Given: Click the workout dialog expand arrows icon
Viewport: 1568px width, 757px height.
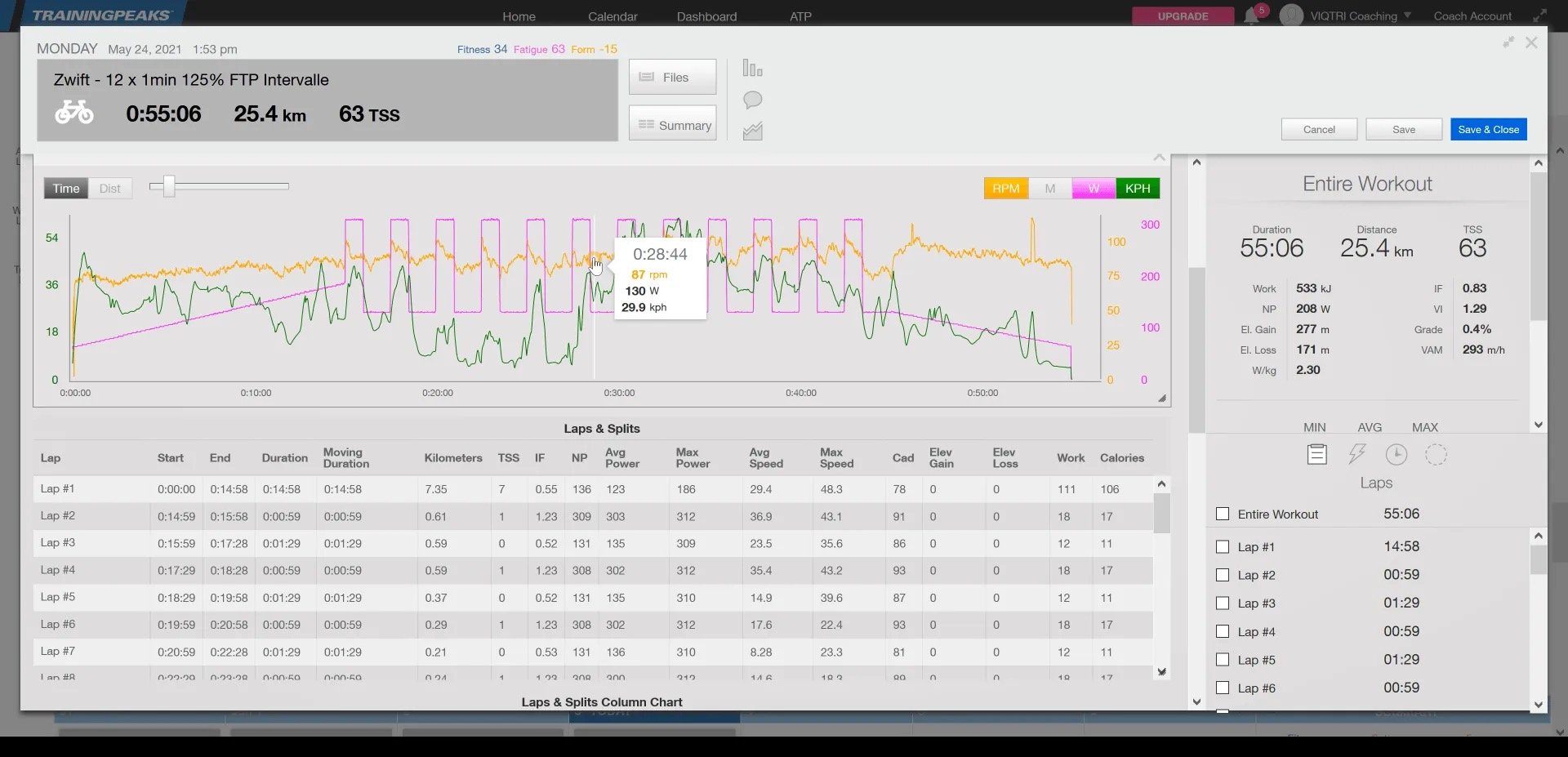Looking at the screenshot, I should (1508, 42).
